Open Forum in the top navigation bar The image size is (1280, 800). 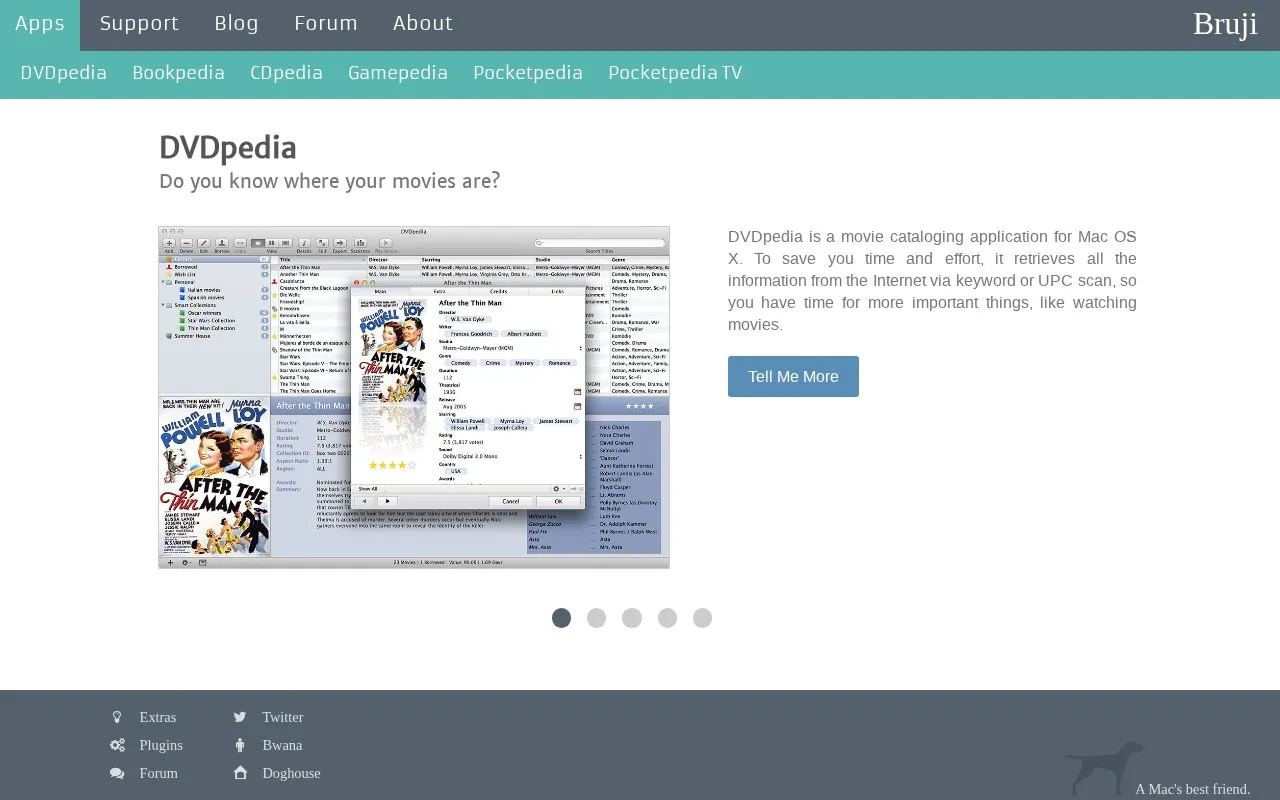click(x=326, y=24)
